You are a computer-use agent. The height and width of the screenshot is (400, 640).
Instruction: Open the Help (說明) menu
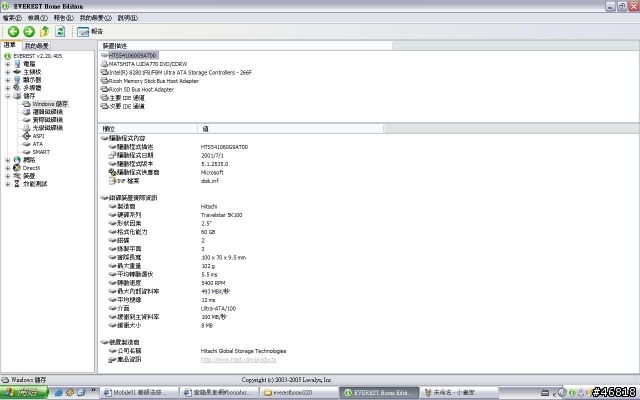[128, 18]
